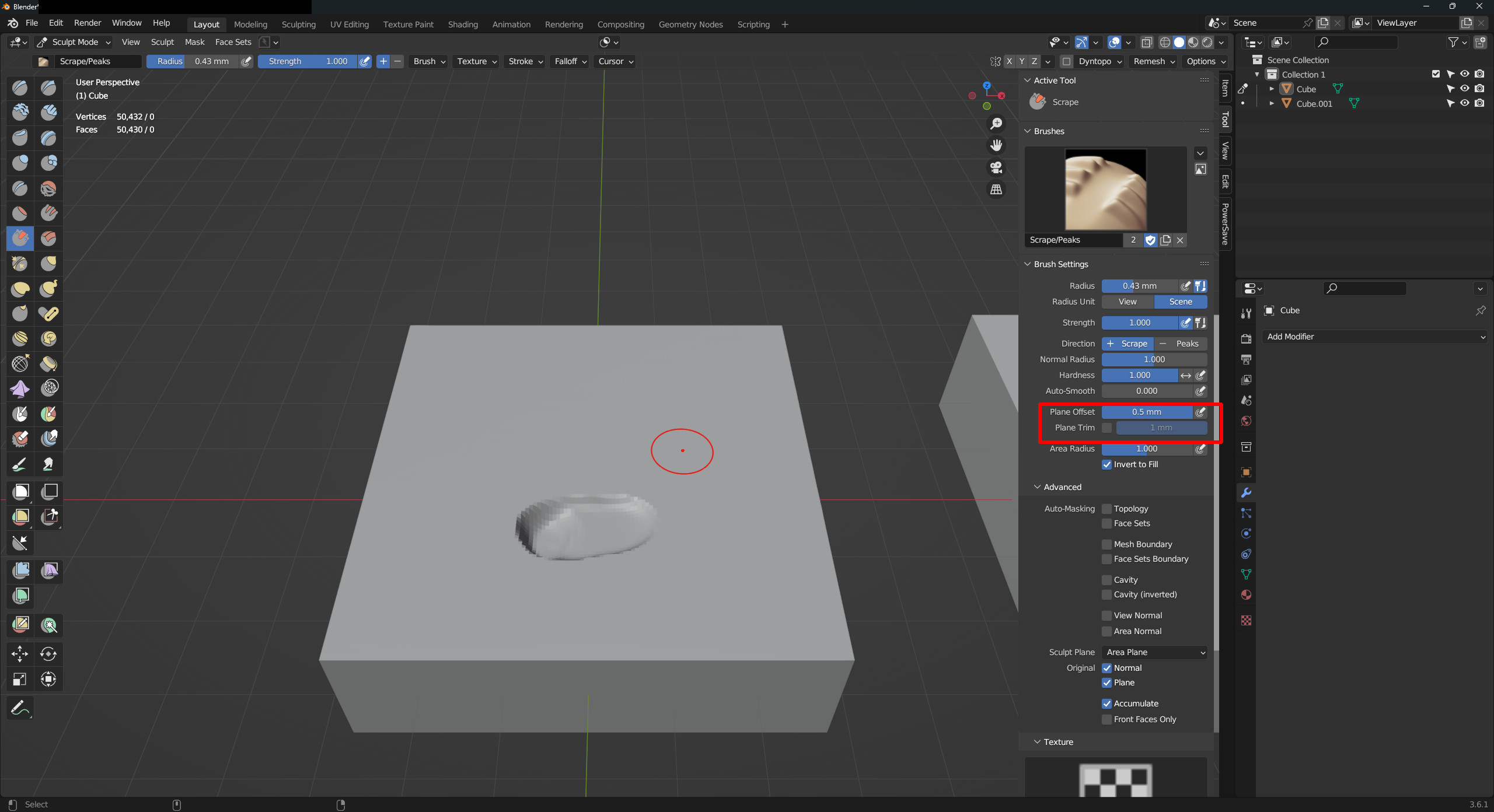Image resolution: width=1494 pixels, height=812 pixels.
Task: Select the Move transform tool
Action: (20, 654)
